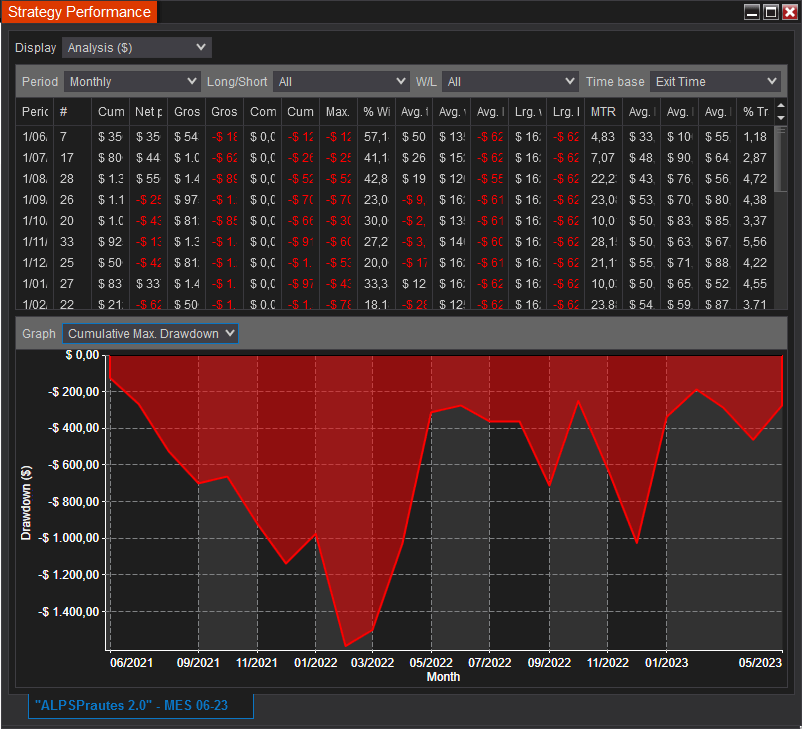Click trade count 33 in the 1/11 row
Image resolution: width=802 pixels, height=729 pixels.
click(x=67, y=241)
